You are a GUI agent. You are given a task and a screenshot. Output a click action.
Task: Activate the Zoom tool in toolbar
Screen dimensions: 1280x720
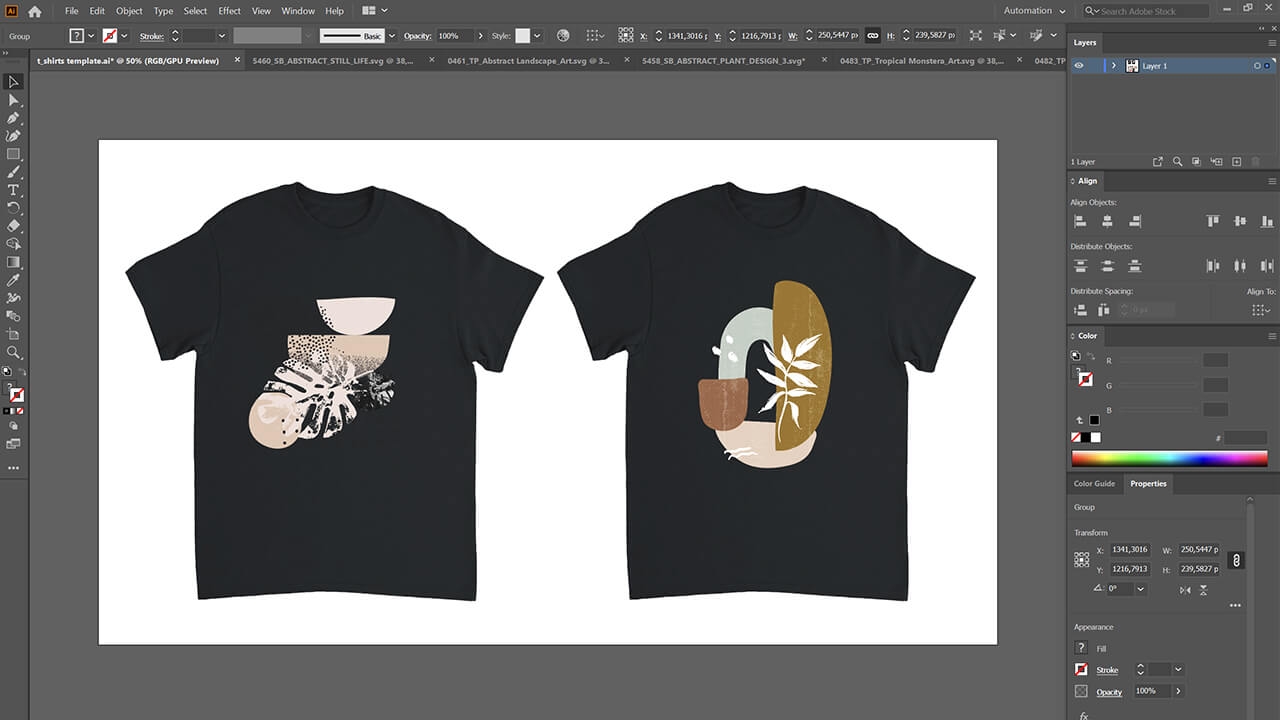click(13, 352)
